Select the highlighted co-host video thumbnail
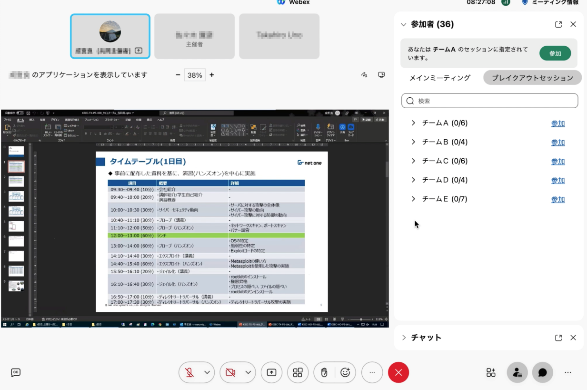Viewport: 587px width, 390px height. (110, 36)
